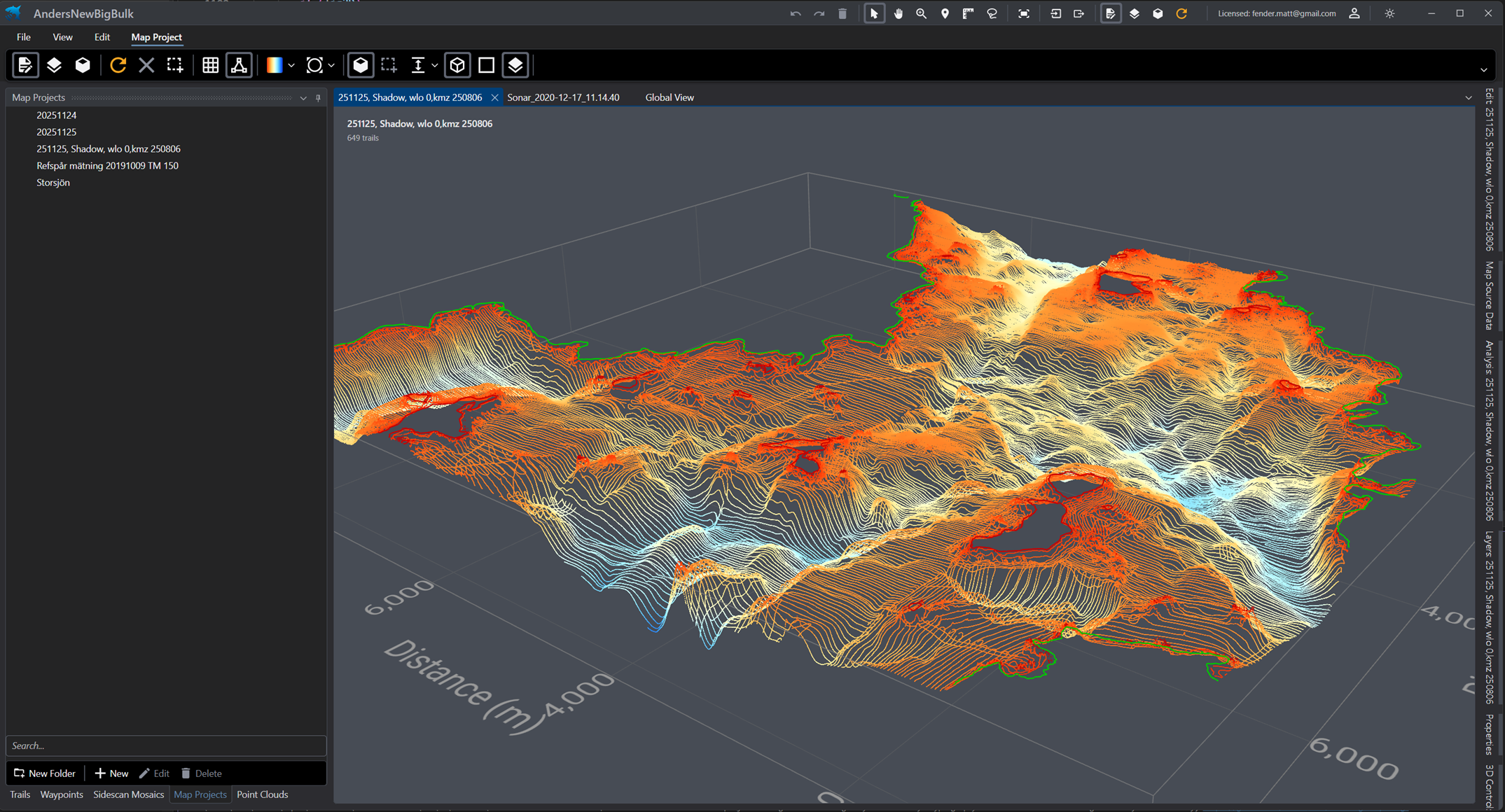Switch to the Sonar_2020-12-17_11.14.40 tab

(x=563, y=97)
